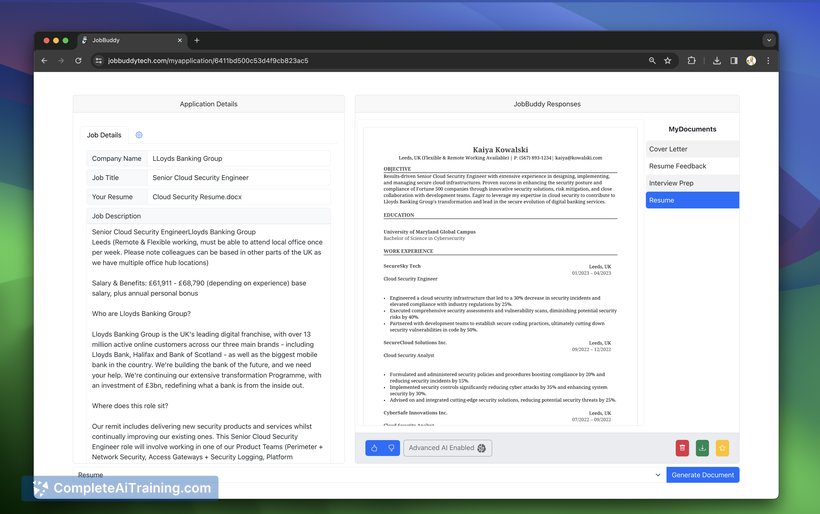Download document using green download icon
This screenshot has width=820, height=514.
702,448
